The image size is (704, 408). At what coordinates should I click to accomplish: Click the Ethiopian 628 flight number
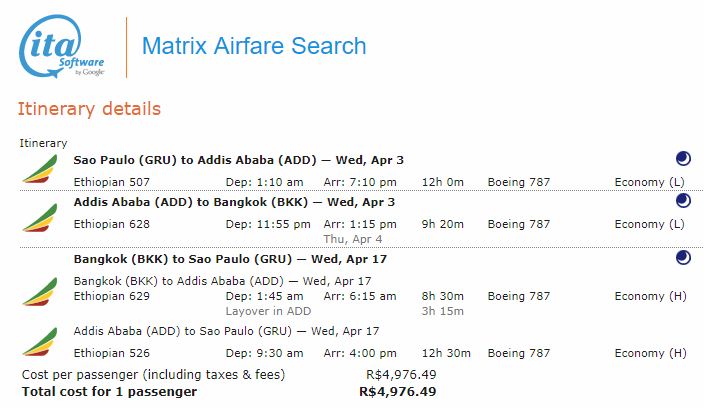pyautogui.click(x=111, y=224)
